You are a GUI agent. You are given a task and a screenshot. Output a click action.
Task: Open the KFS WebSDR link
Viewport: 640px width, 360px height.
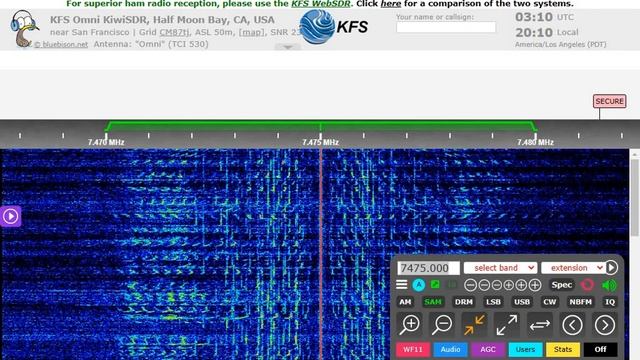(x=321, y=4)
